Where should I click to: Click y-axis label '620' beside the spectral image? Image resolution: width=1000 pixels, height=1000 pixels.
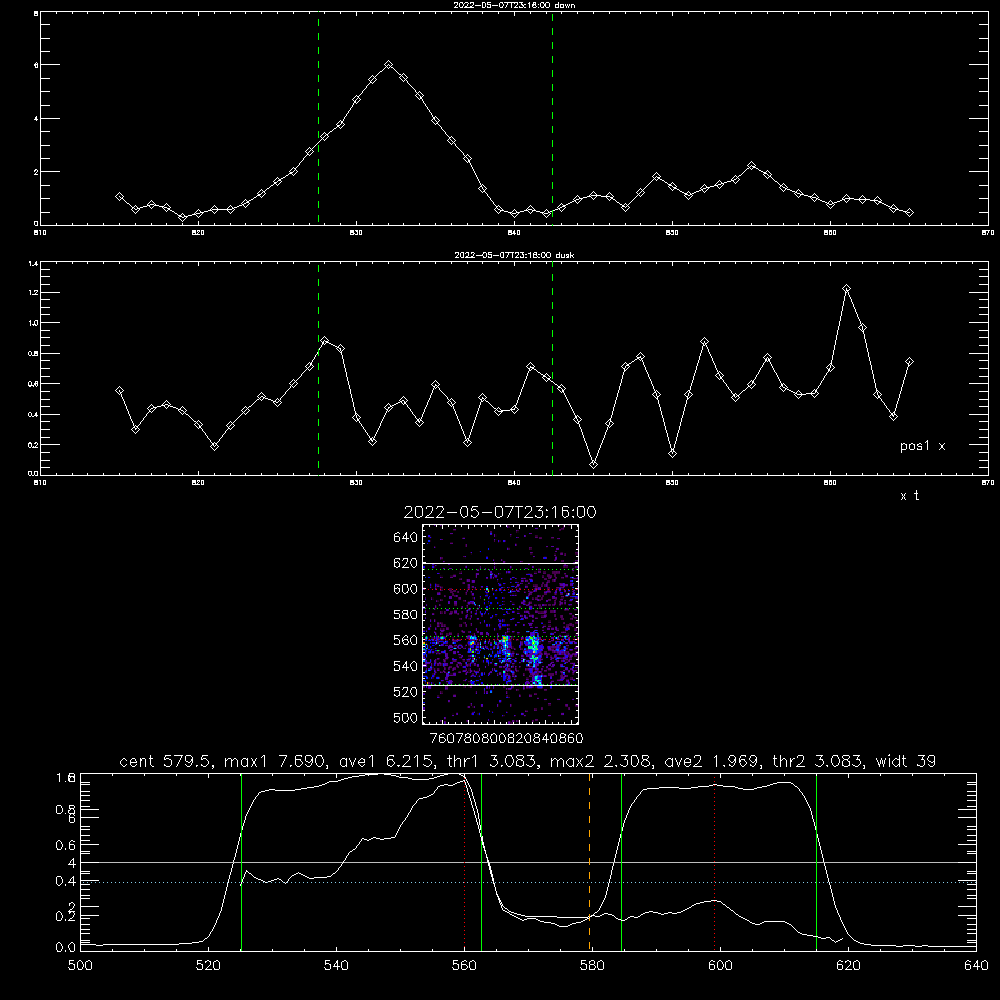pos(406,563)
